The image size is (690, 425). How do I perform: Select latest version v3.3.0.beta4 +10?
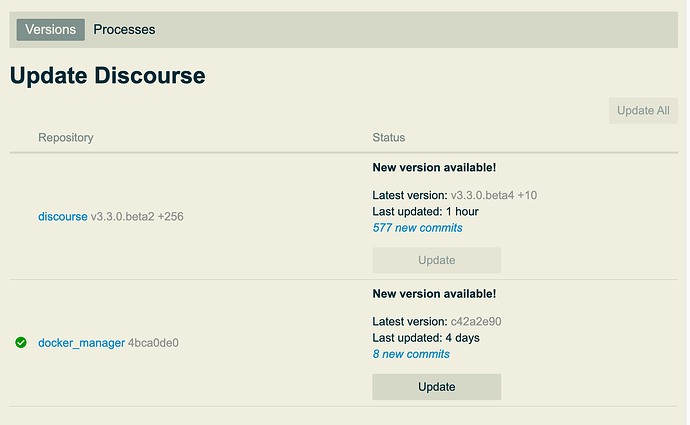(494, 195)
